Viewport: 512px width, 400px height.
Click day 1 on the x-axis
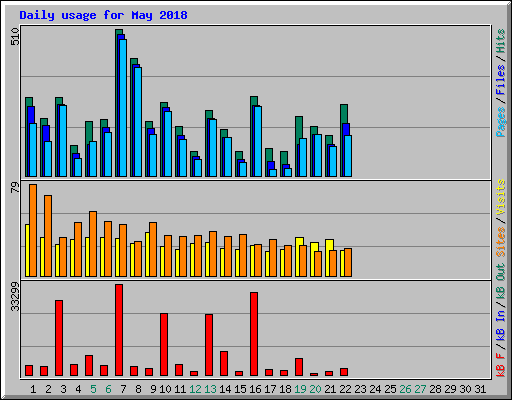pos(33,389)
